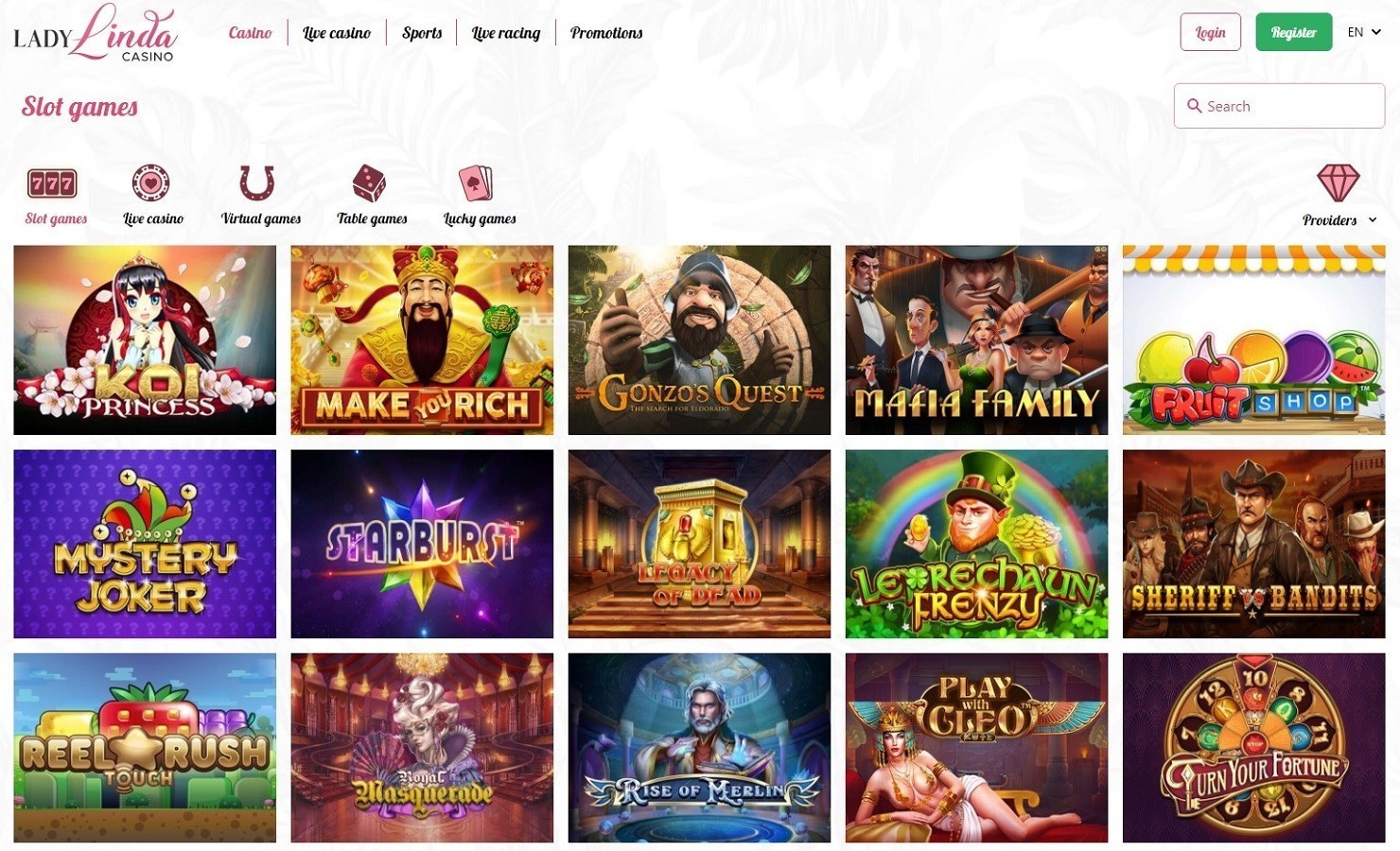
Task: Click the Providers diamond icon
Action: coord(1338,182)
